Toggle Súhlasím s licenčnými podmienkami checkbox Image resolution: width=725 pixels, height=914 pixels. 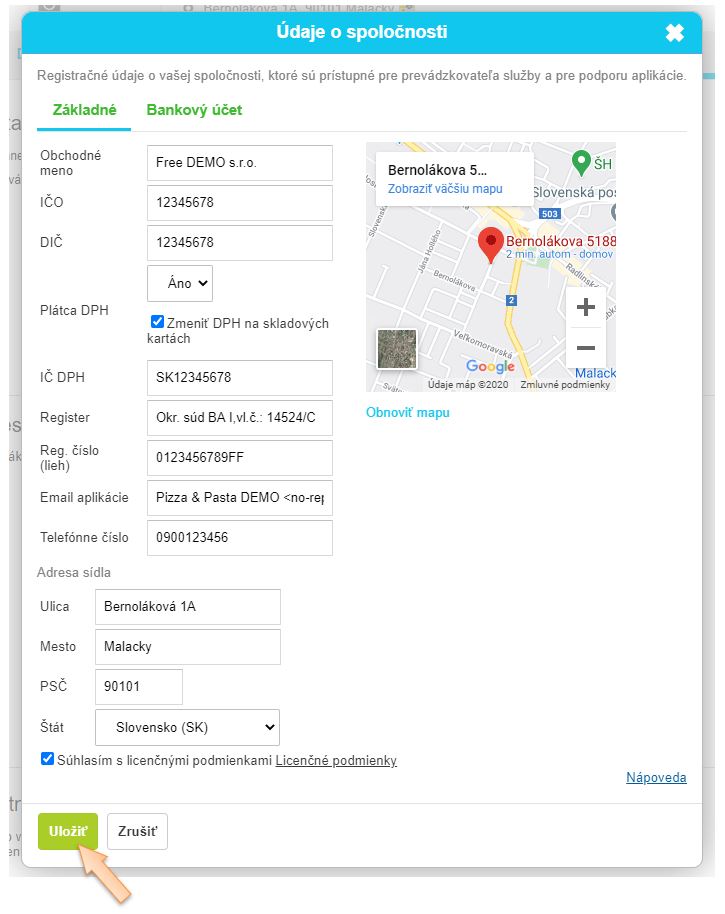coord(48,759)
